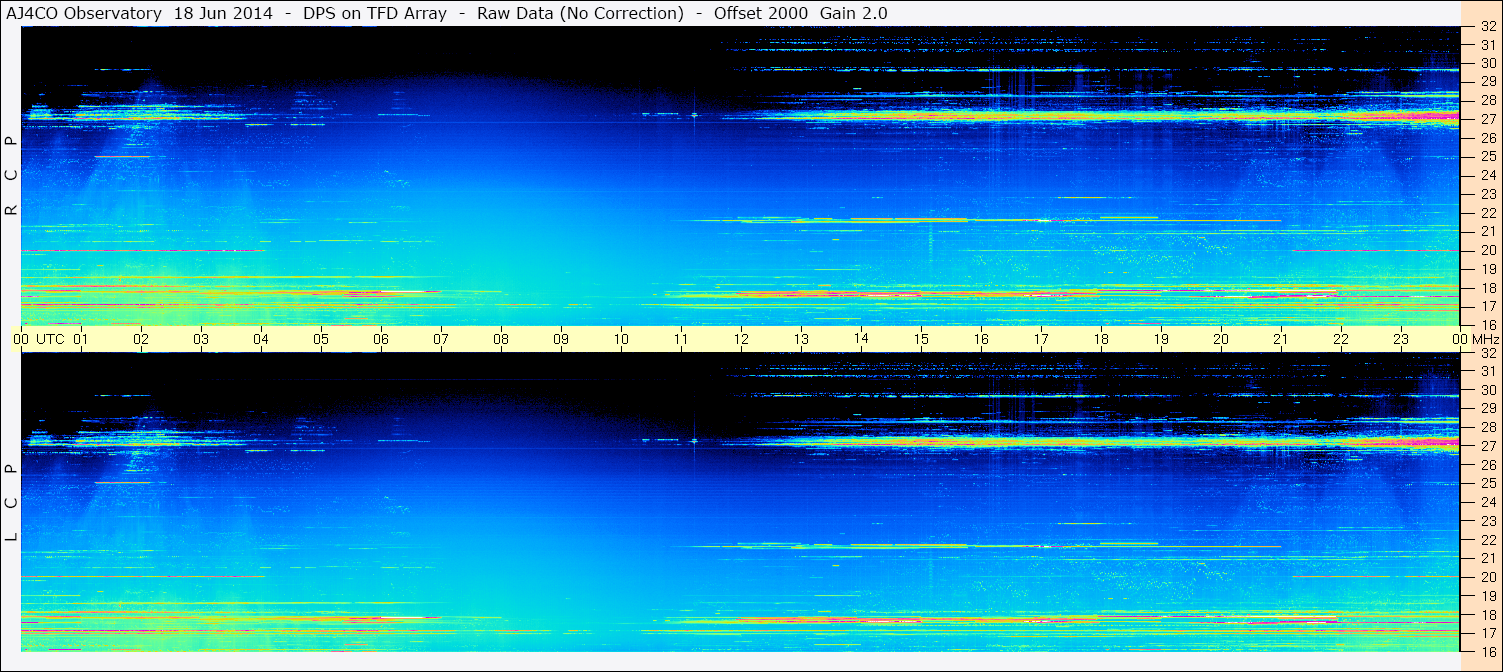Select the 12 hour marker on time axis
Viewport: 1503px width, 672px height.
(x=741, y=339)
